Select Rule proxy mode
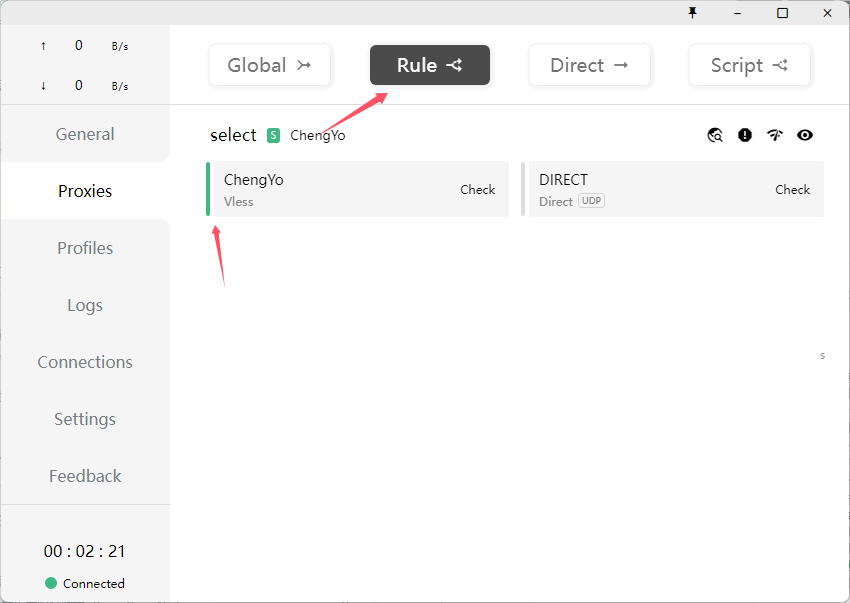The image size is (850, 603). coord(430,65)
